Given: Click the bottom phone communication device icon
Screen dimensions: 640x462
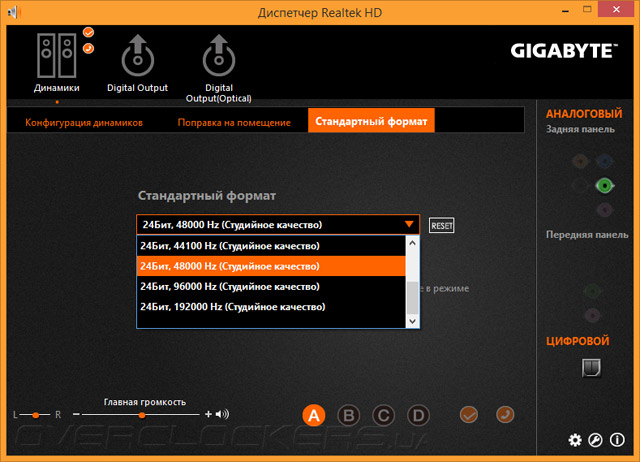Looking at the screenshot, I should coord(505,415).
